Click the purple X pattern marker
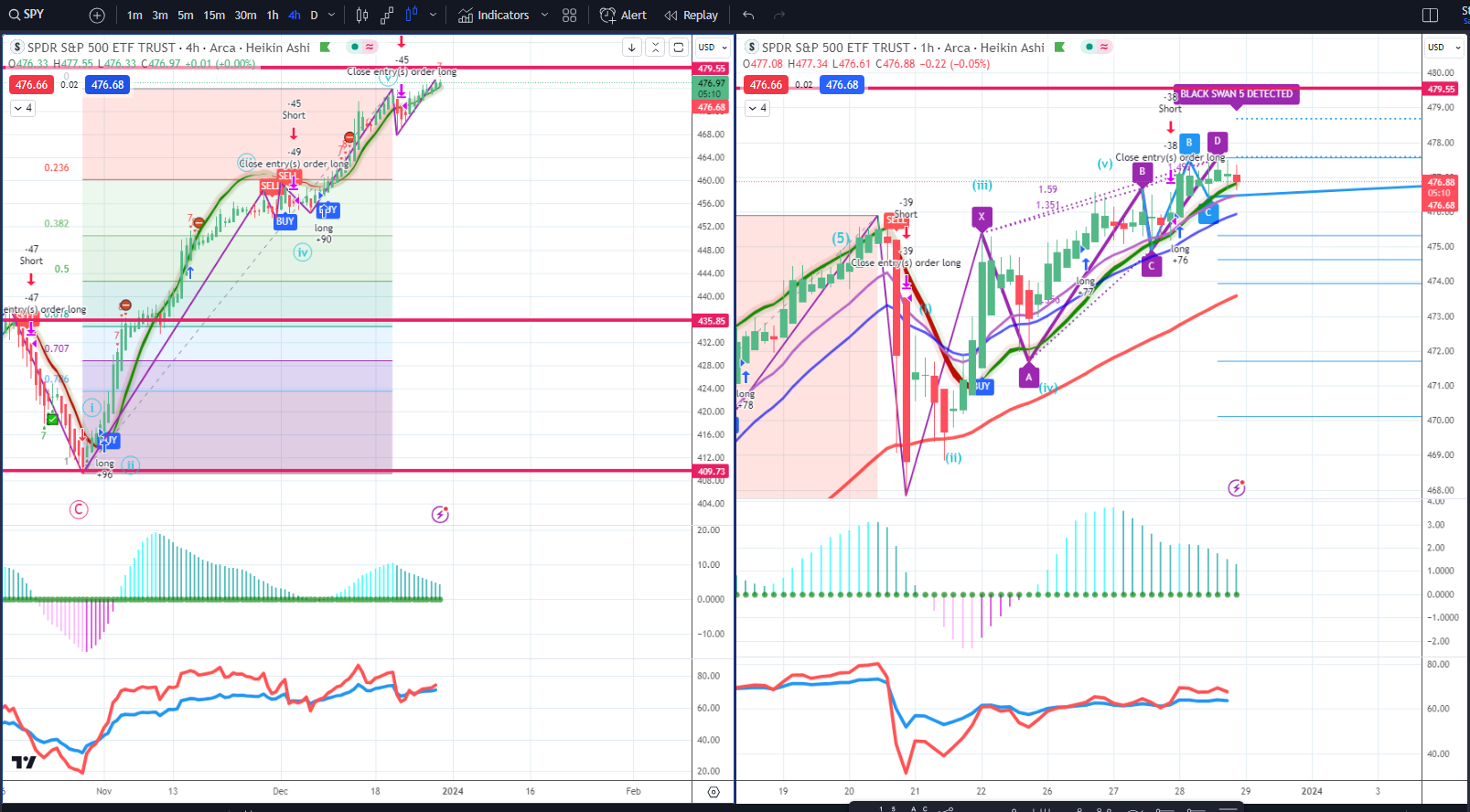1470x812 pixels. coord(982,218)
